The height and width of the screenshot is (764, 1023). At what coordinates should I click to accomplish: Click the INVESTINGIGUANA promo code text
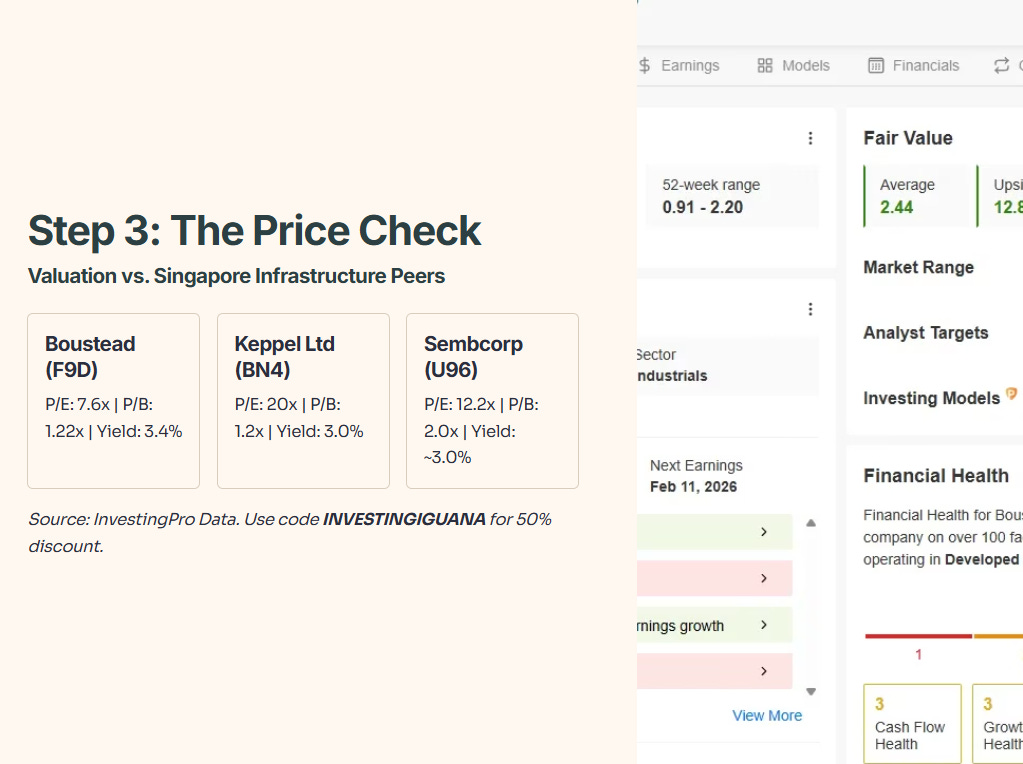[x=405, y=519]
